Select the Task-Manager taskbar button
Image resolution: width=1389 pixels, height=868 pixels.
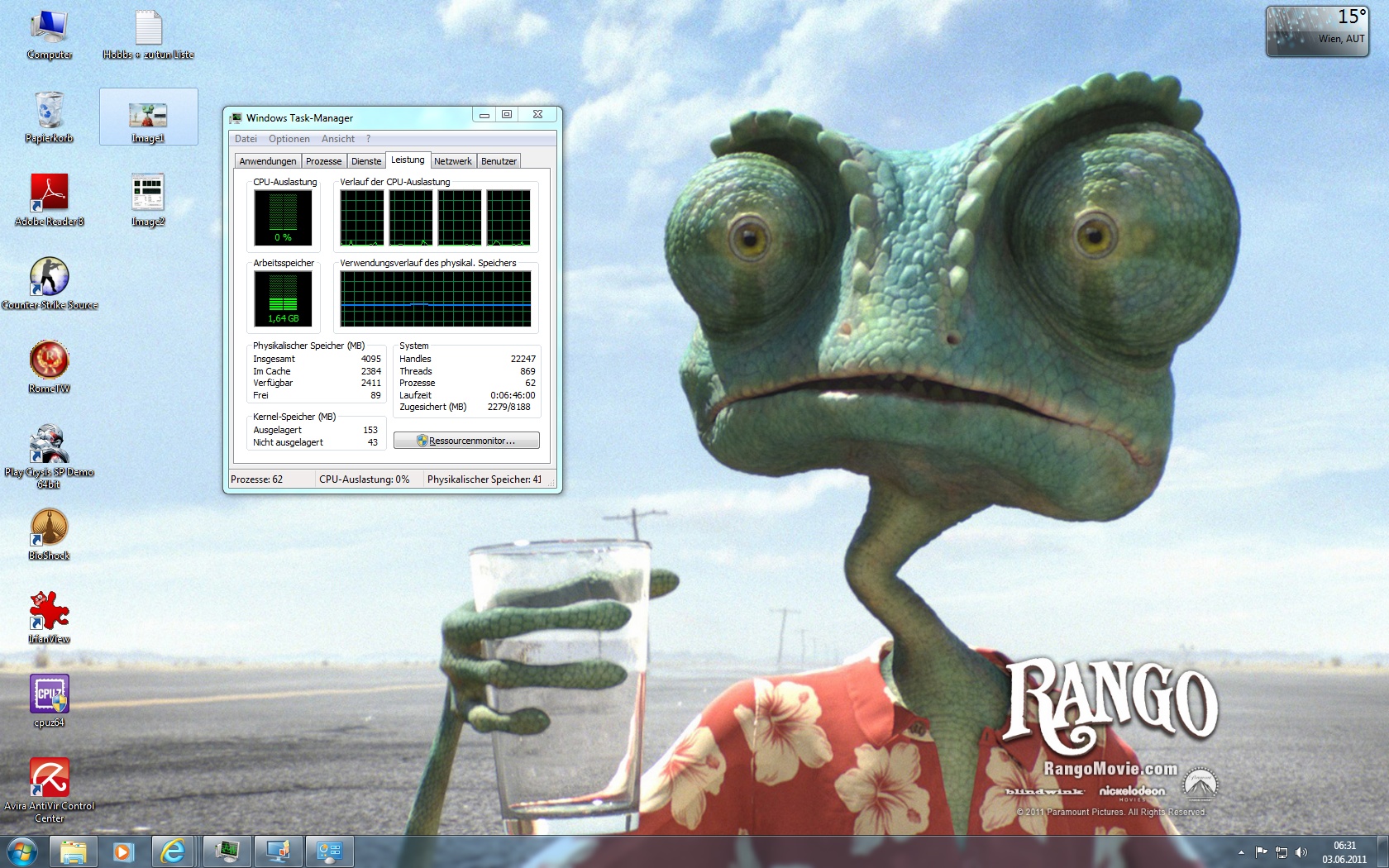[227, 851]
